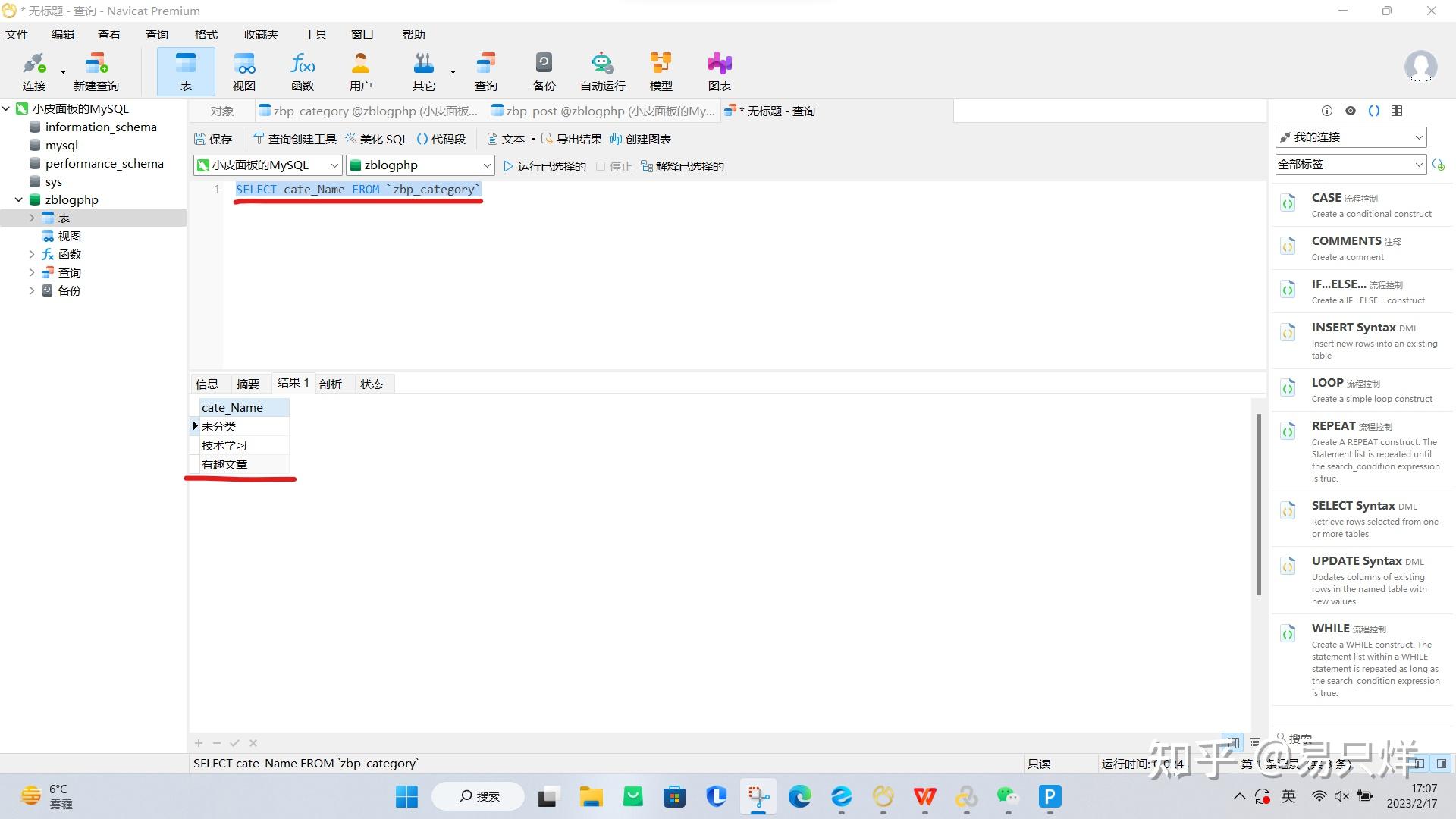Click 解释已选择的 button
The image size is (1456, 819).
point(682,166)
